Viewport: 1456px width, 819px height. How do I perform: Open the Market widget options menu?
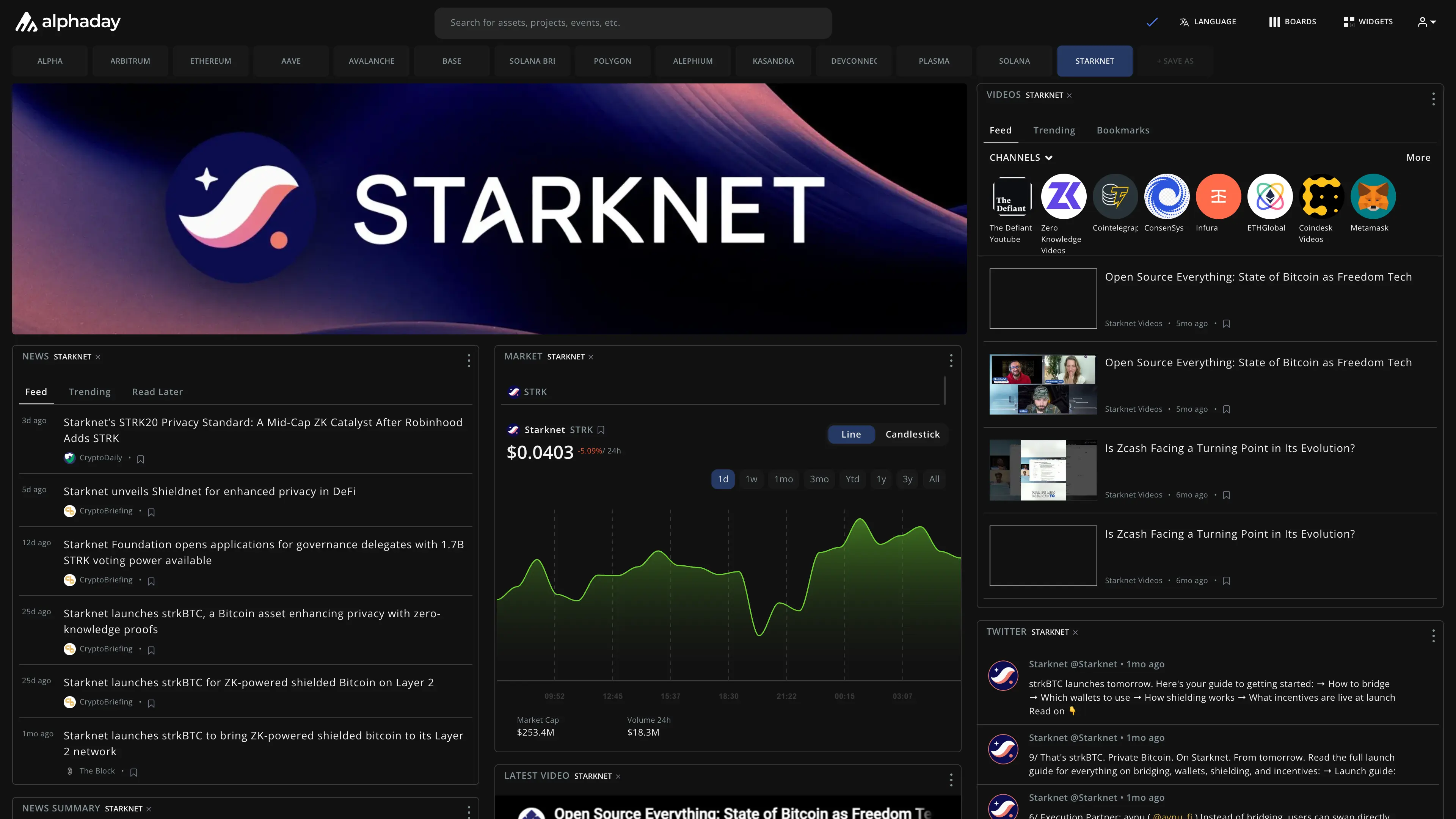pyautogui.click(x=951, y=361)
